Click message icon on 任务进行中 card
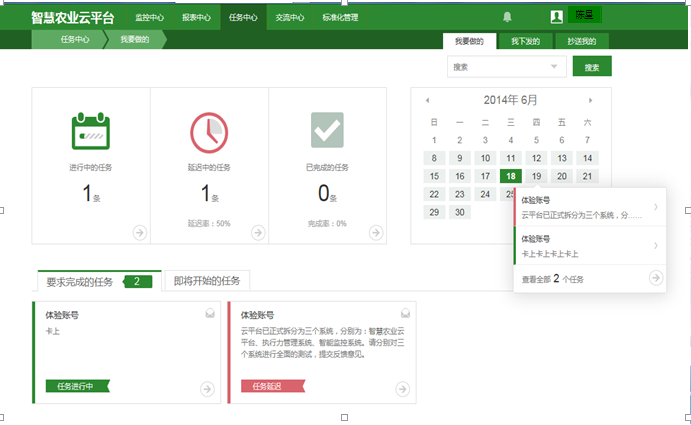The height and width of the screenshot is (425, 691). pos(210,313)
